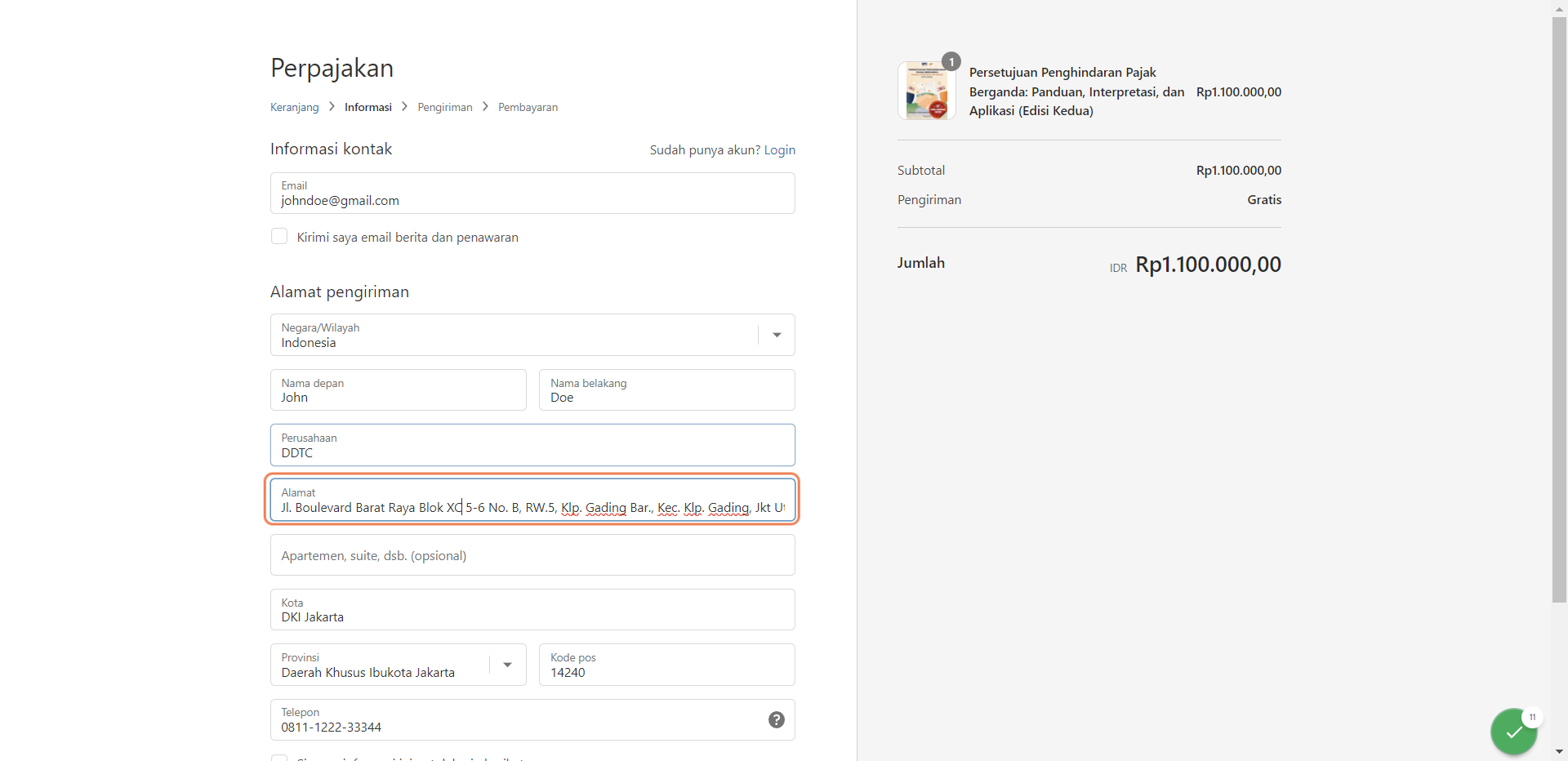Click the 'Alamat pengiriman' heading
Screen dimensions: 1568x761
pyautogui.click(x=340, y=292)
